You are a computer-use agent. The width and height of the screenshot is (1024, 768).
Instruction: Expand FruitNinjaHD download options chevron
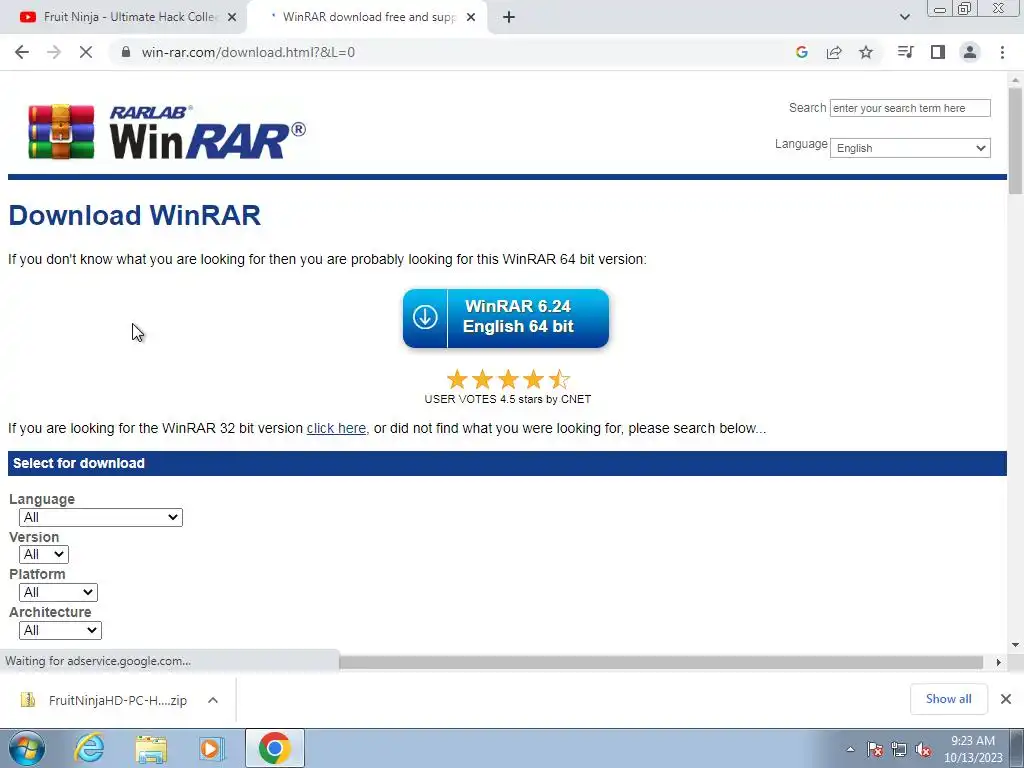212,700
